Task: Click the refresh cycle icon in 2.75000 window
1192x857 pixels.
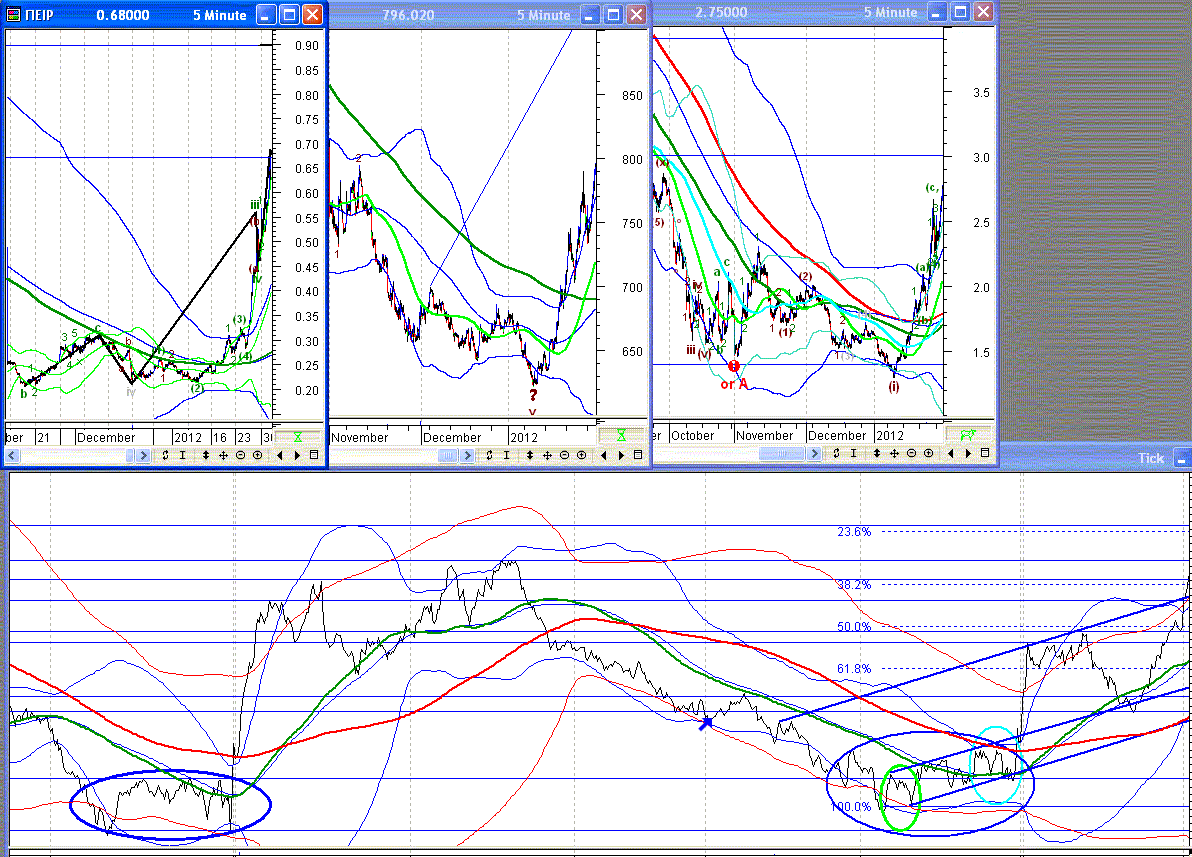Action: tap(836, 452)
